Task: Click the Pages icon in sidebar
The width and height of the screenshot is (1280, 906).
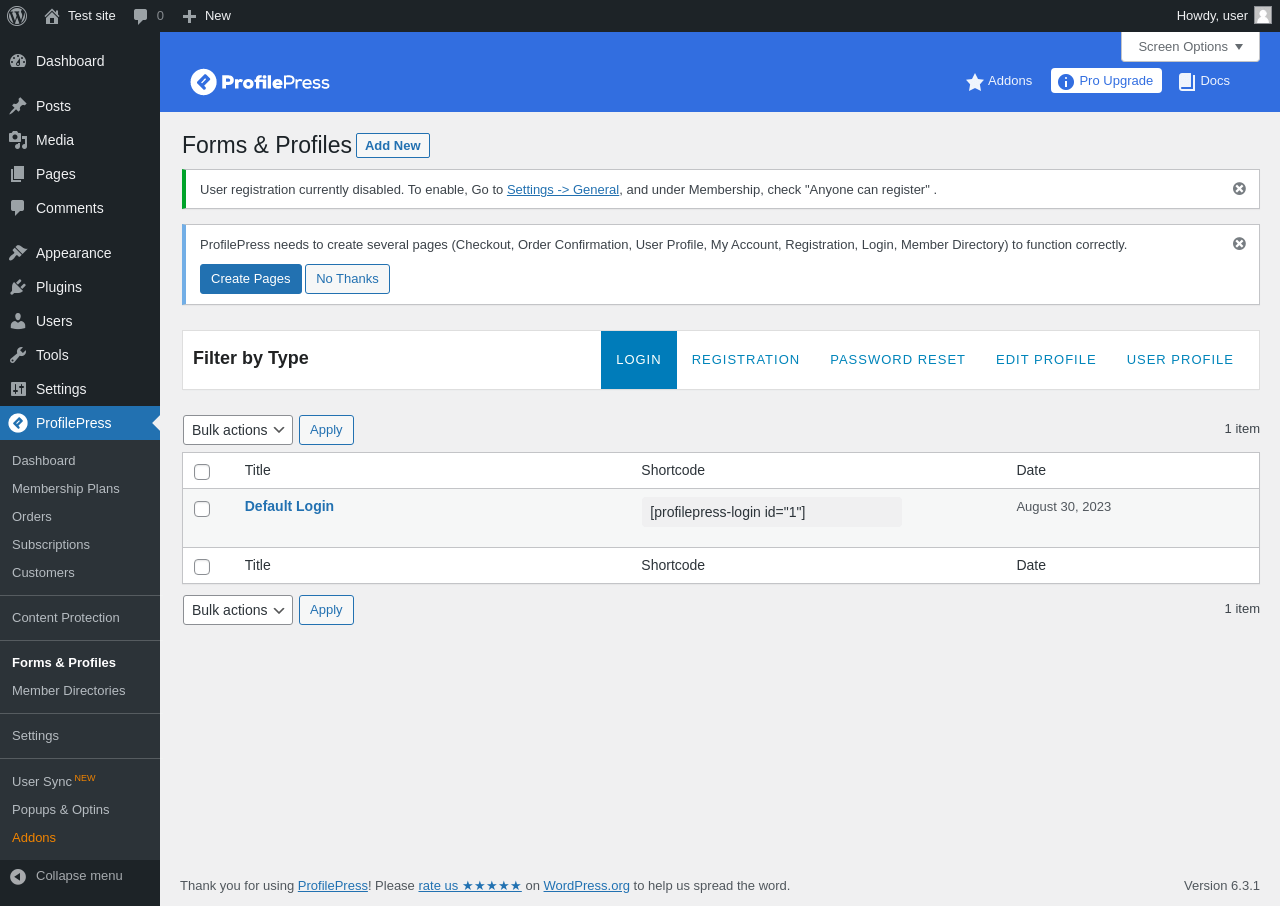Action: coord(18,174)
